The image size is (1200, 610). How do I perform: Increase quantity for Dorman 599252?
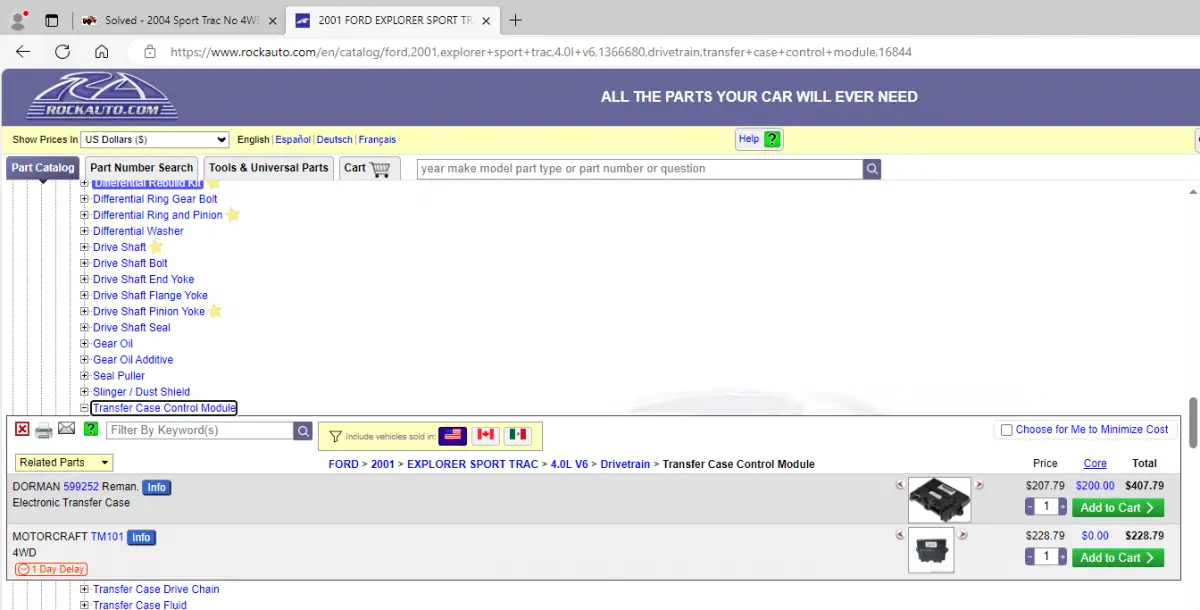tap(1063, 507)
